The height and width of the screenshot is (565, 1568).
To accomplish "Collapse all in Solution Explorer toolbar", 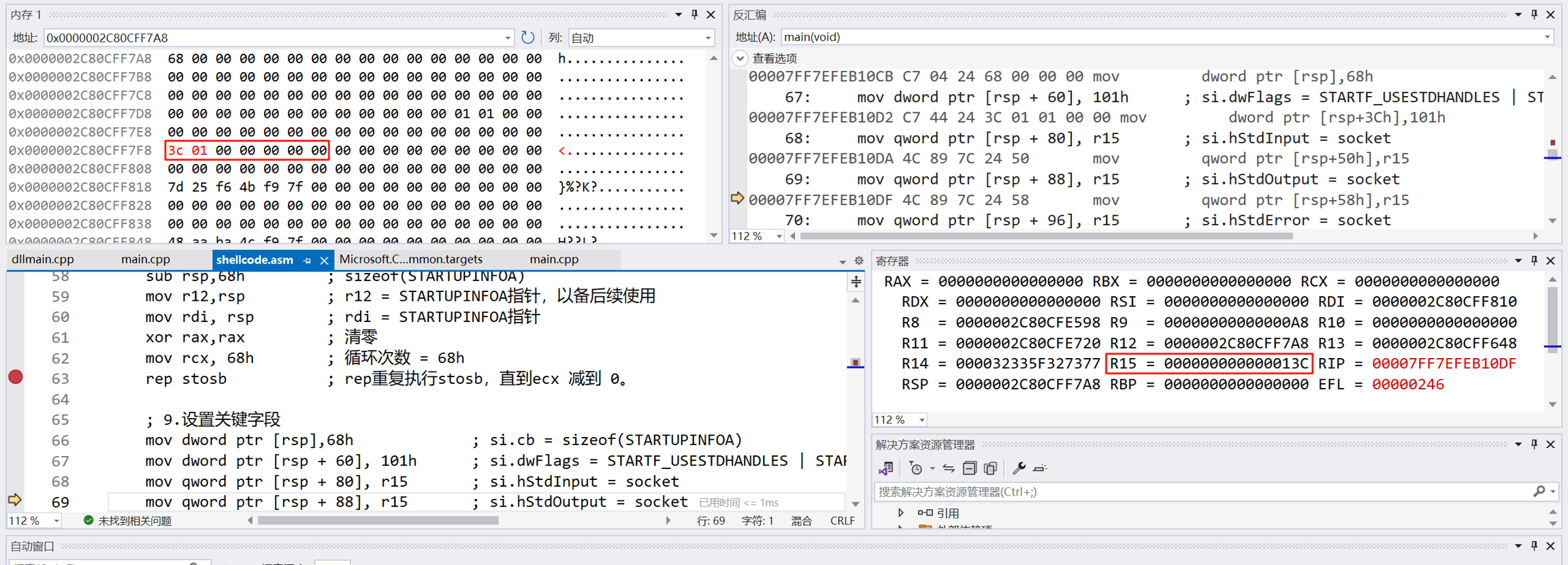I will (970, 468).
